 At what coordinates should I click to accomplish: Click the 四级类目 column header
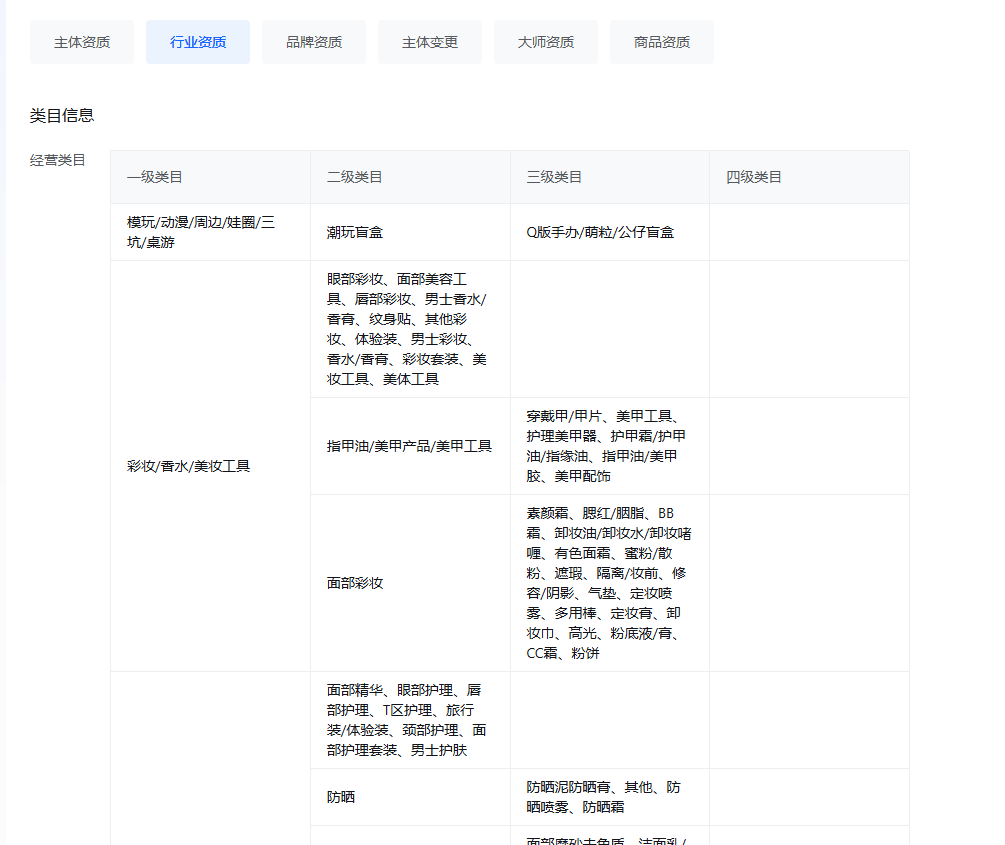(x=754, y=177)
